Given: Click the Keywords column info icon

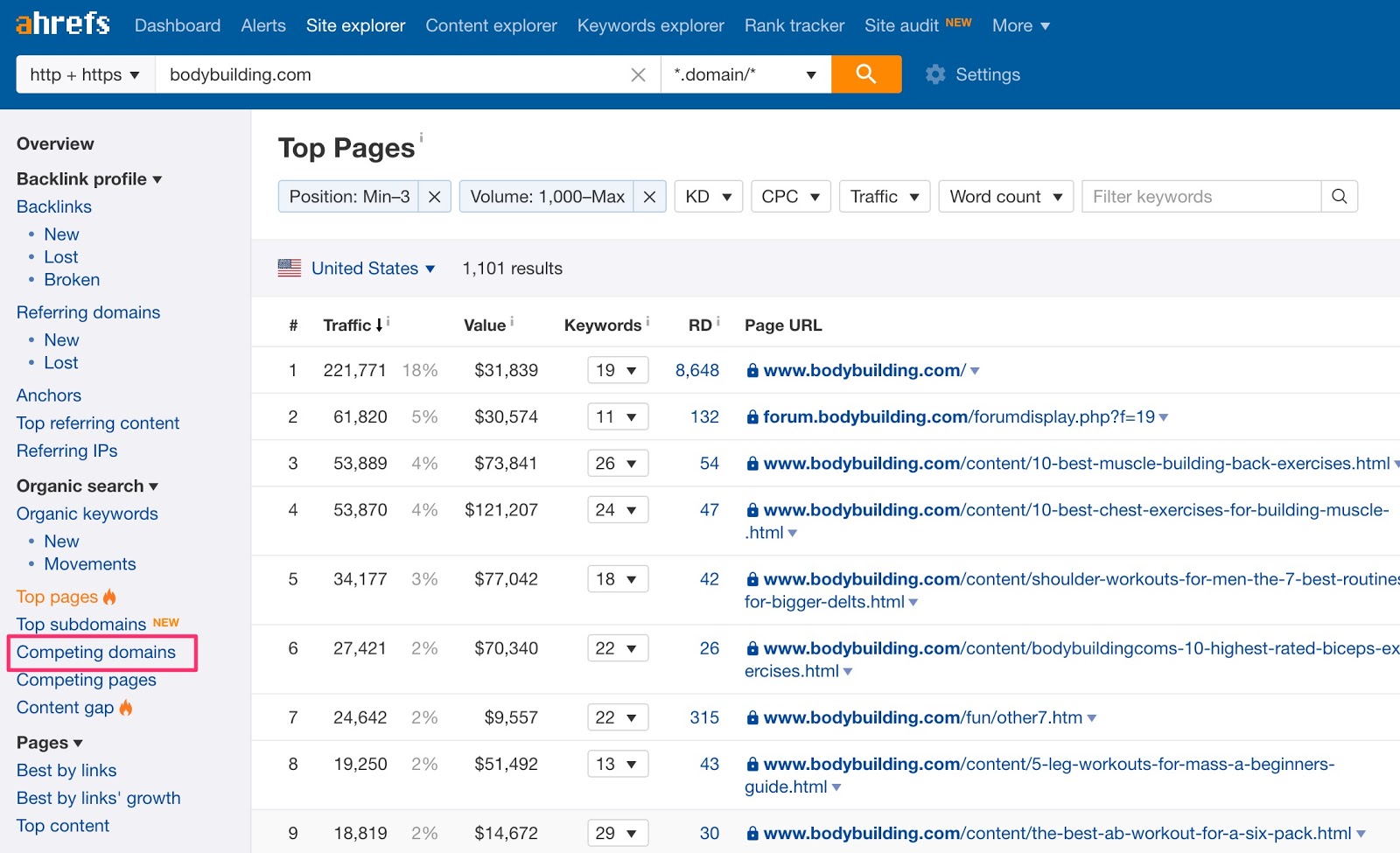Looking at the screenshot, I should [x=647, y=322].
